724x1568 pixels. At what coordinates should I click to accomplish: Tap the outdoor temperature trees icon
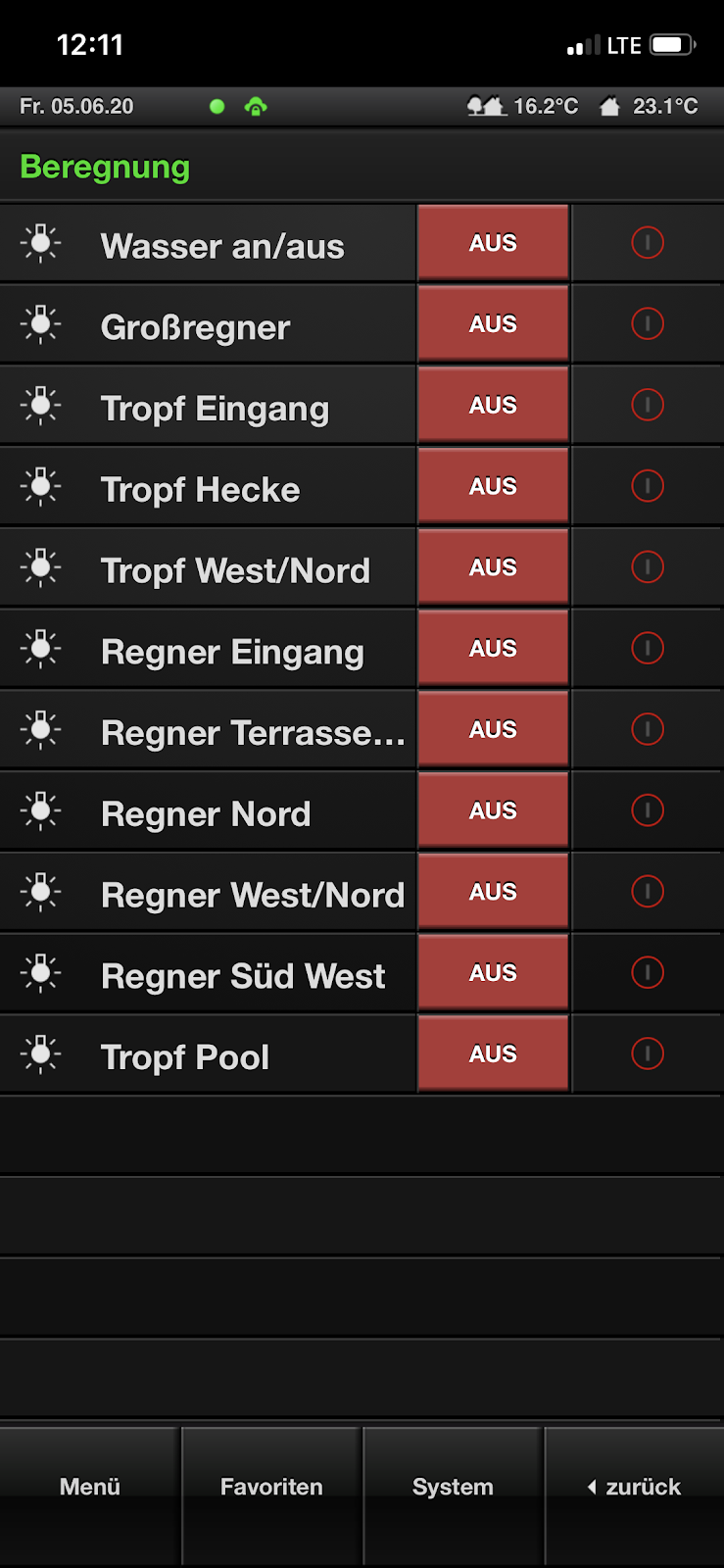pos(486,106)
